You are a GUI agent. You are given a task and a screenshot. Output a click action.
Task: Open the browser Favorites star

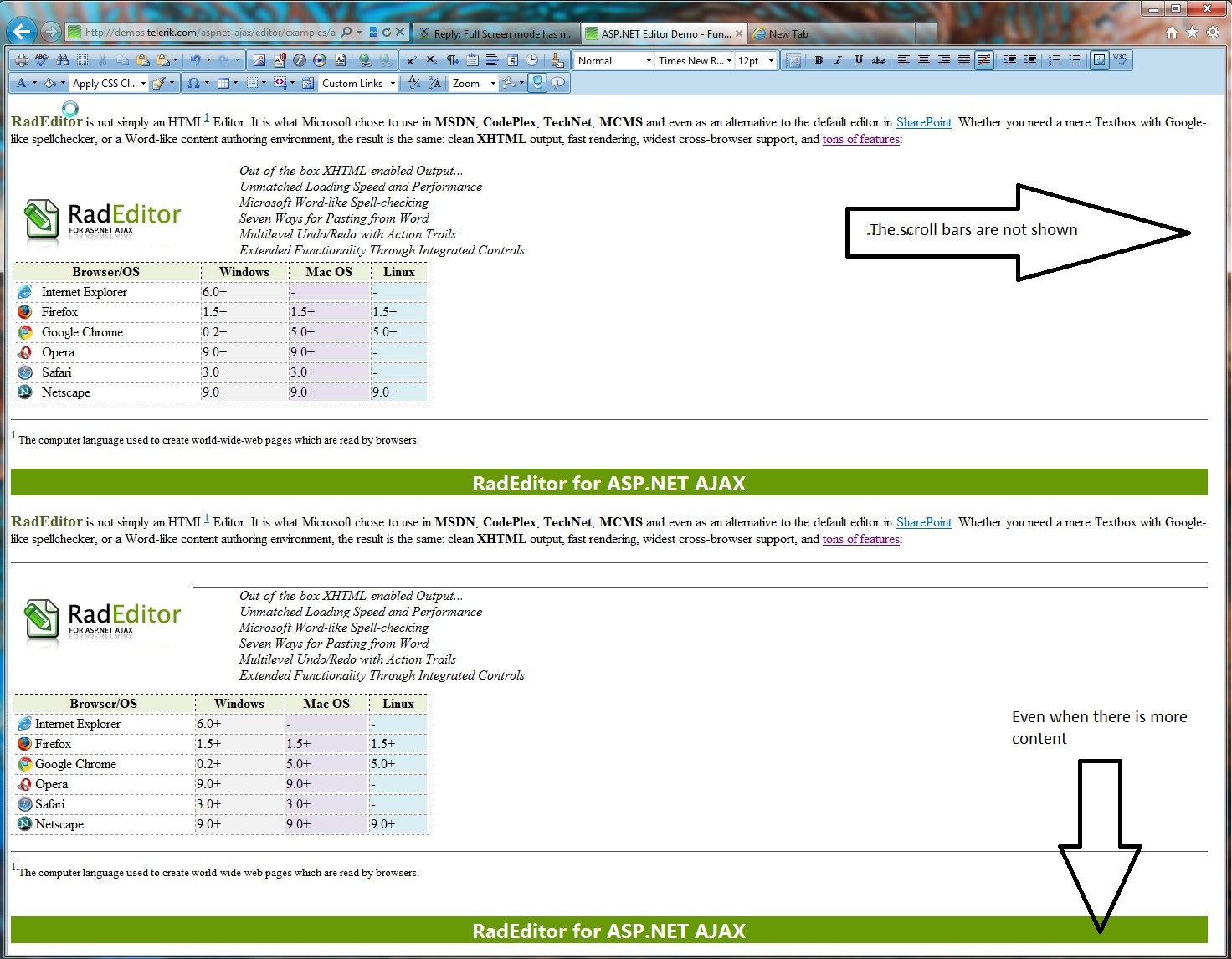[1192, 33]
